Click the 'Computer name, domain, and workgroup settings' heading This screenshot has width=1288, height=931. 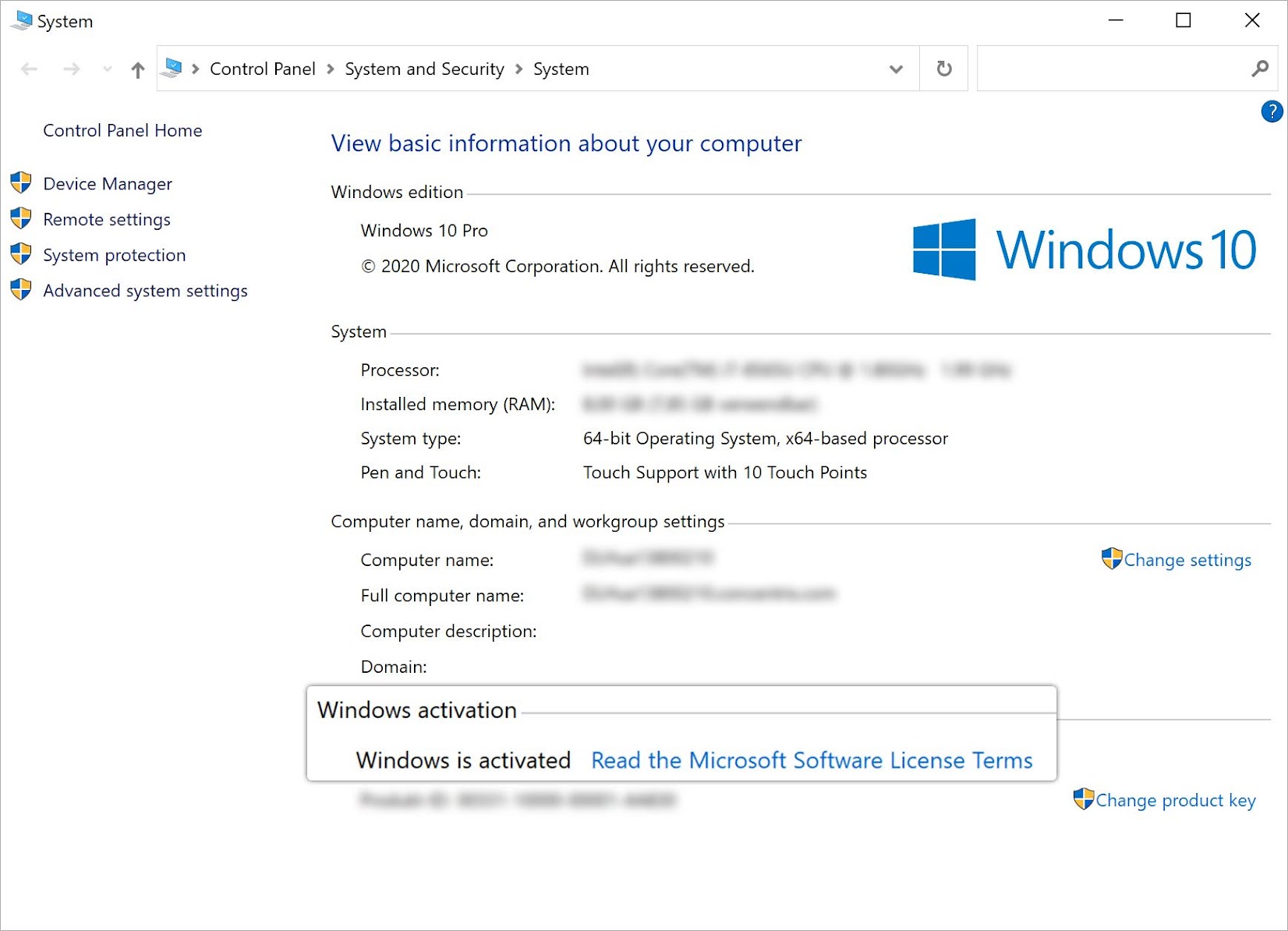(x=528, y=521)
